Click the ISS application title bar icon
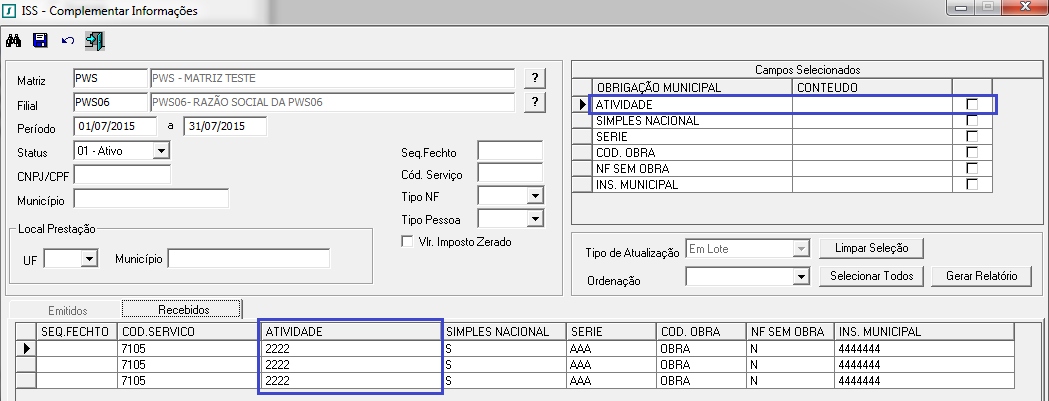This screenshot has width=1049, height=401. (9, 11)
